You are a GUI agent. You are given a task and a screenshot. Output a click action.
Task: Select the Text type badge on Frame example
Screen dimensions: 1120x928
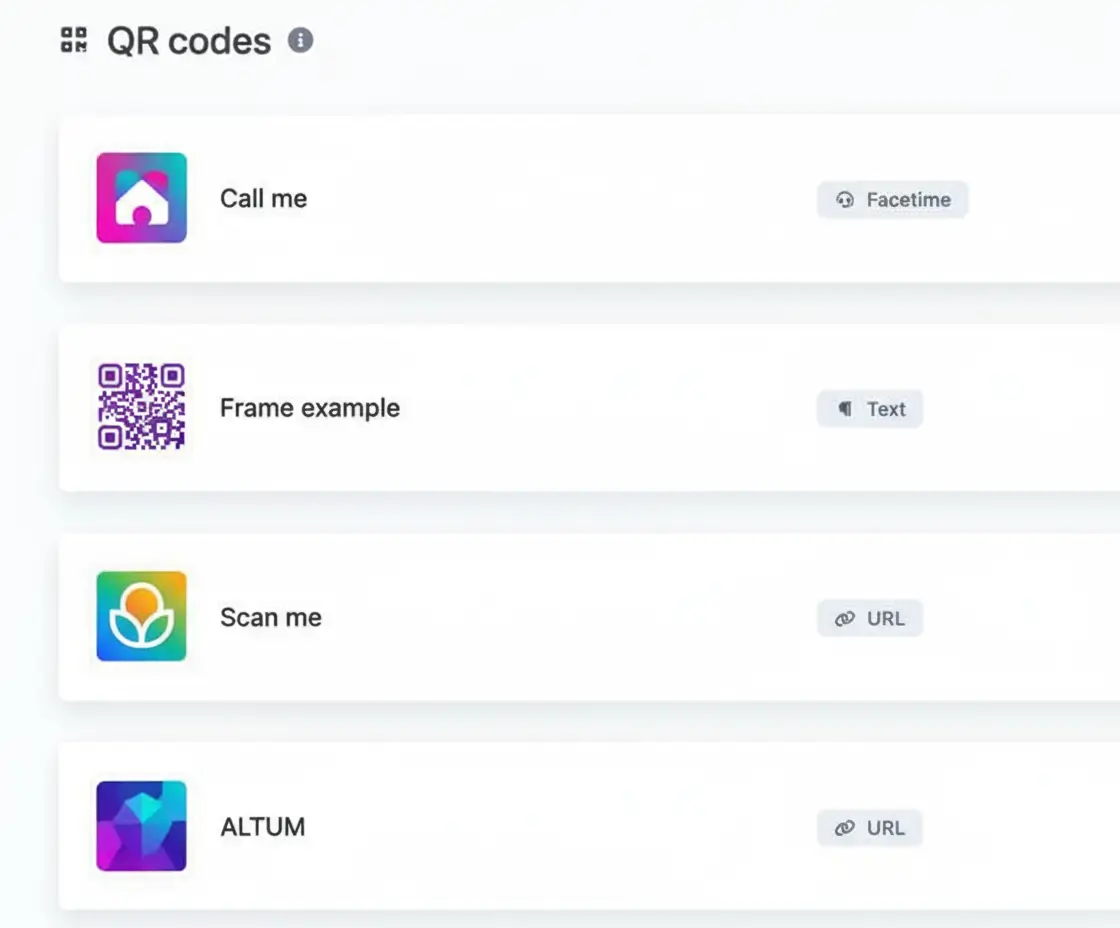869,408
